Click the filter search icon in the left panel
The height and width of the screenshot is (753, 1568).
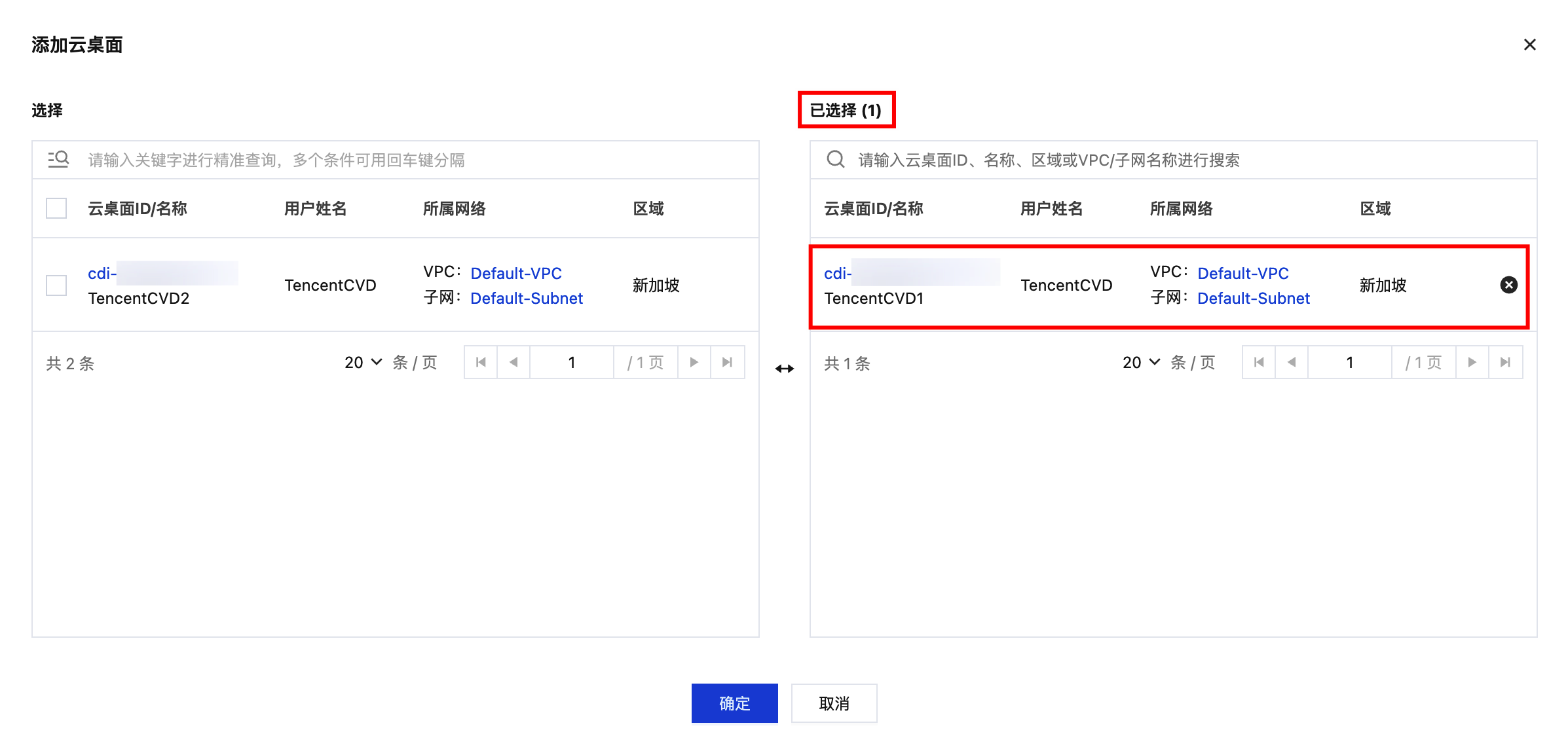click(x=58, y=159)
